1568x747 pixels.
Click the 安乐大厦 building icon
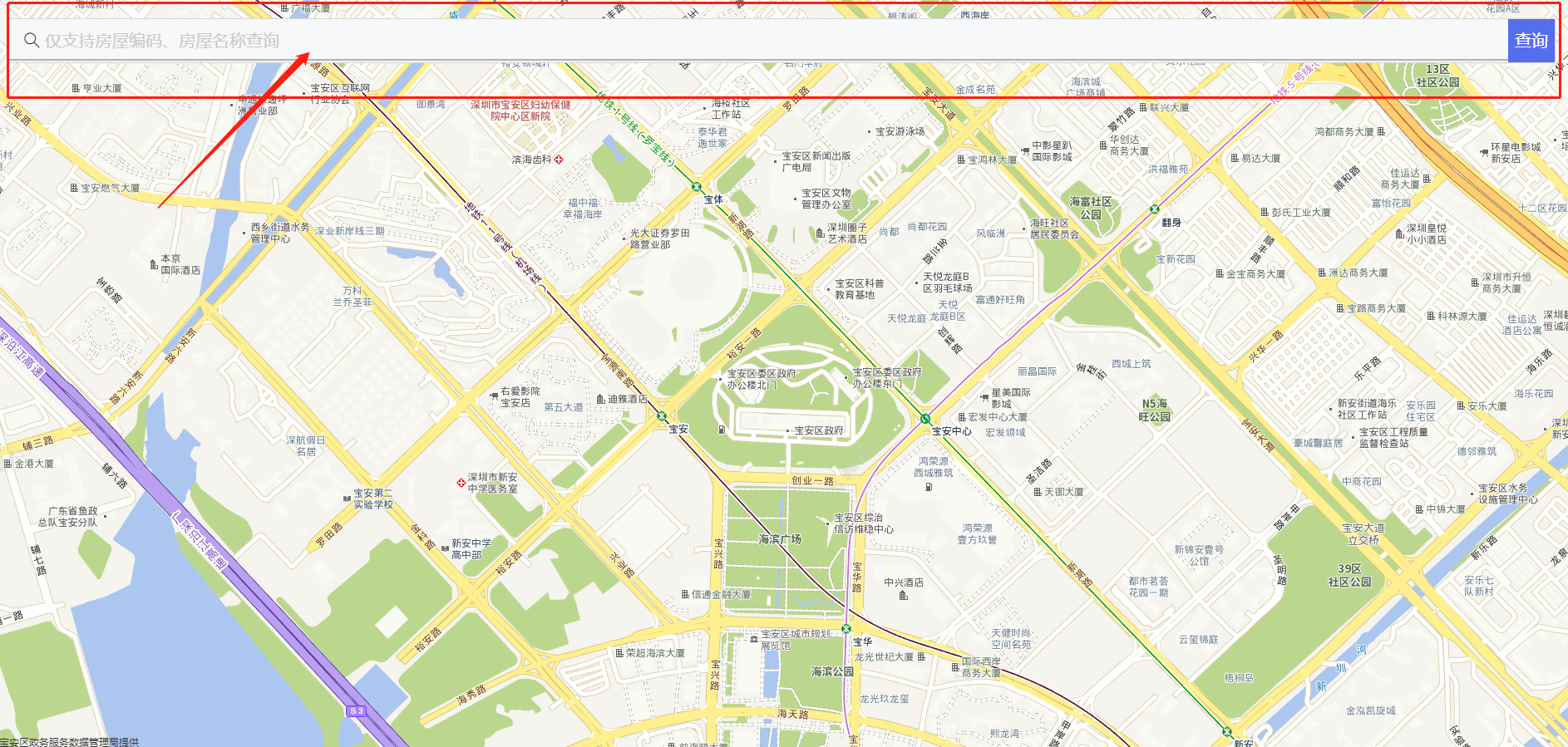[1461, 405]
